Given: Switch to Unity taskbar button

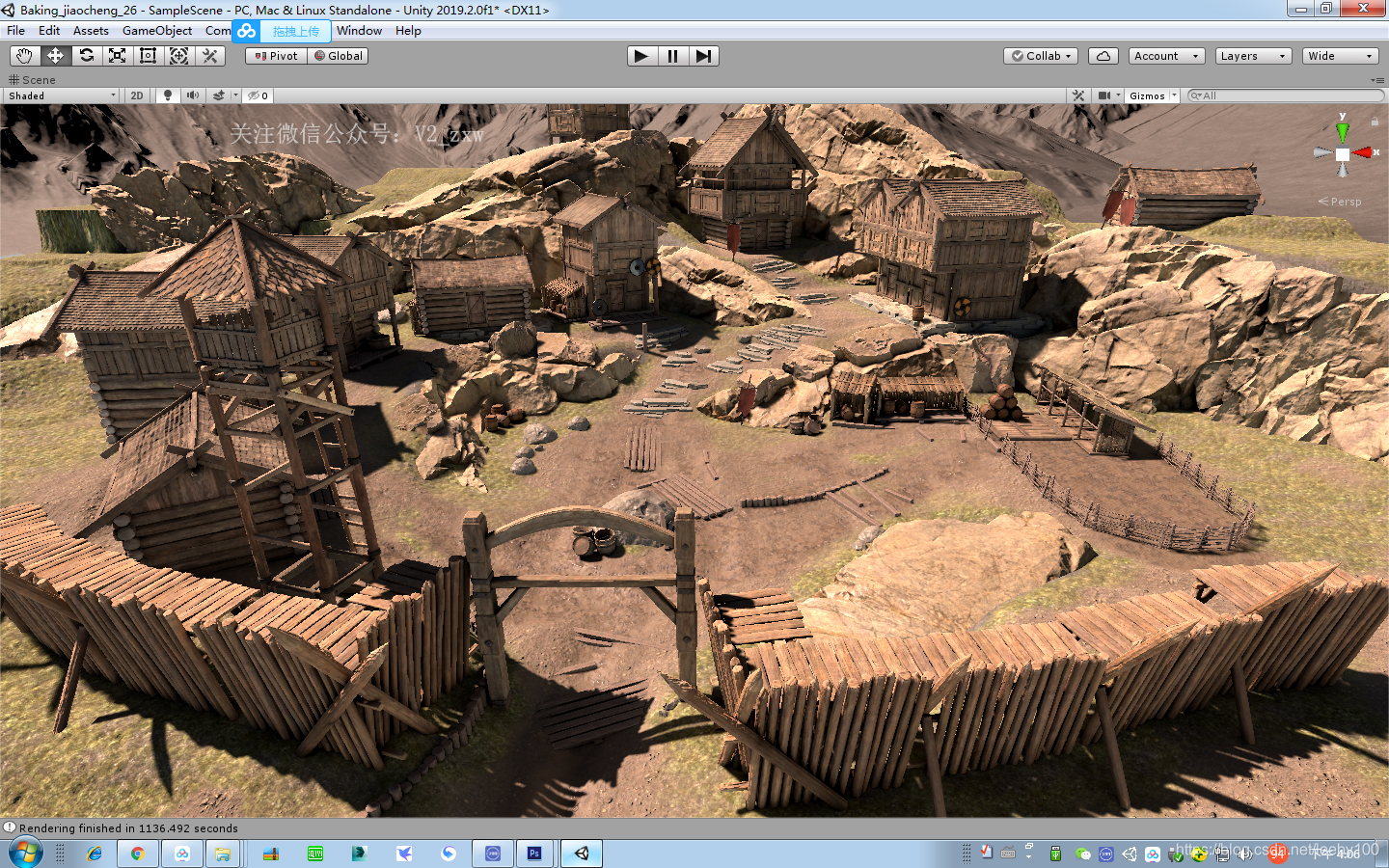Looking at the screenshot, I should pyautogui.click(x=582, y=854).
